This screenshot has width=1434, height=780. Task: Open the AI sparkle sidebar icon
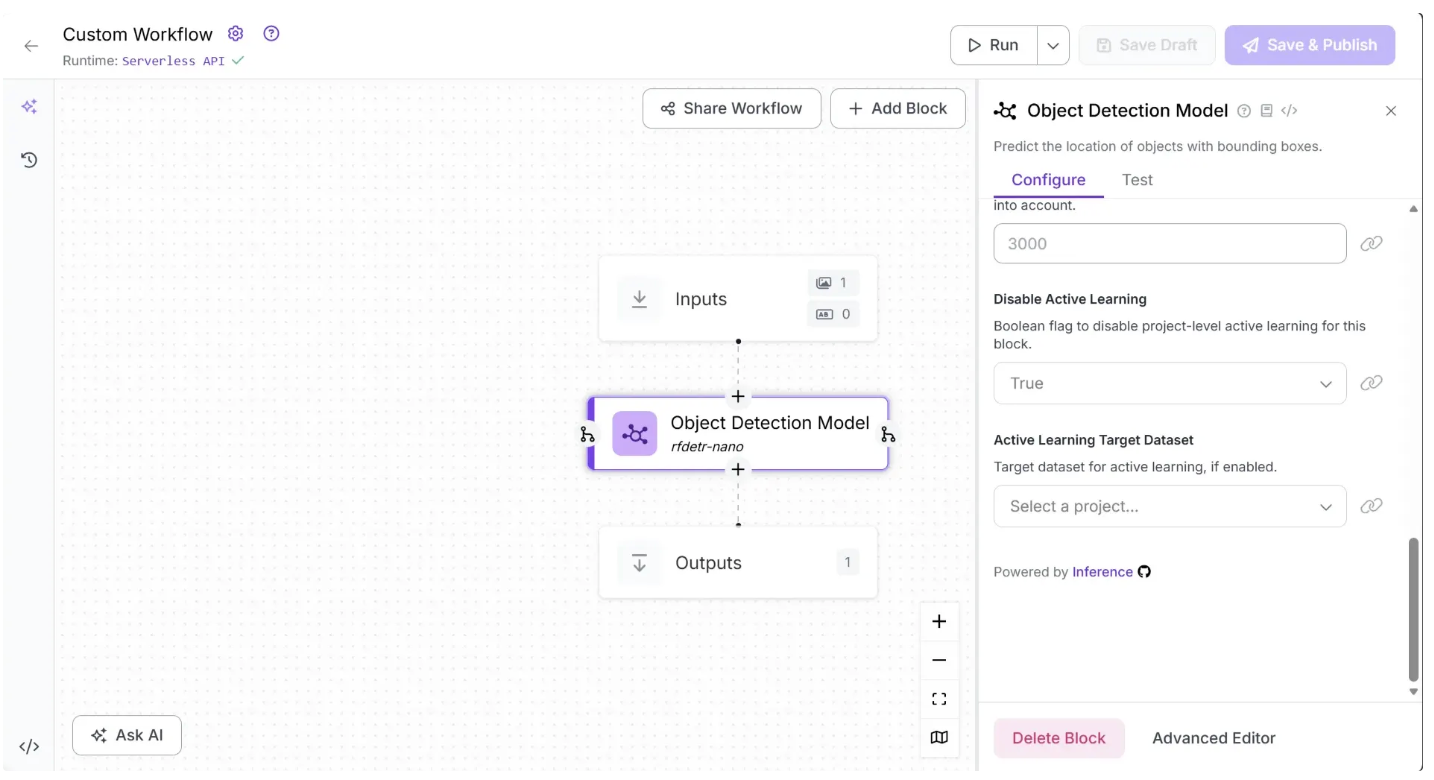coord(29,107)
